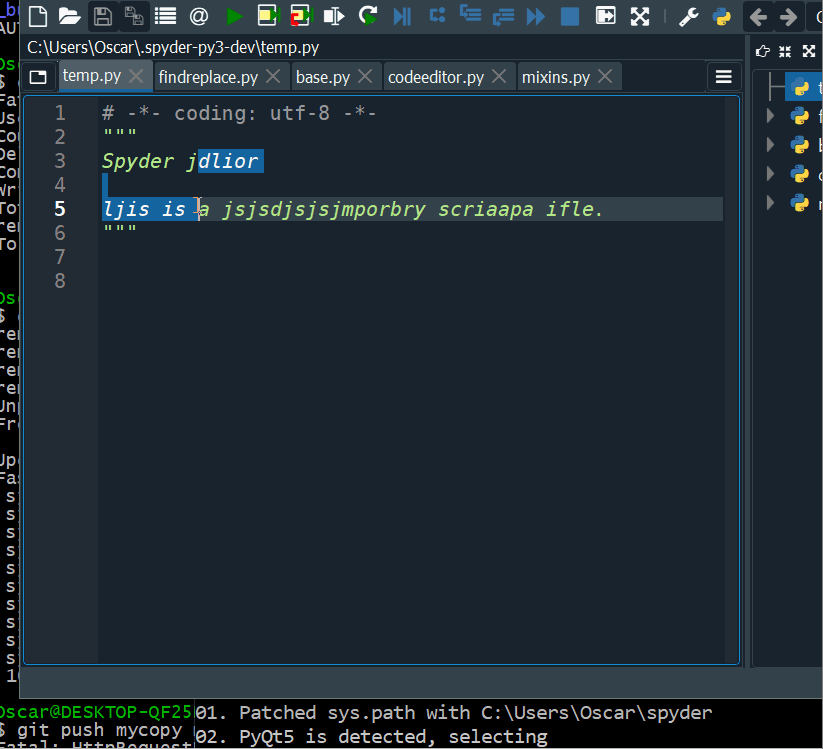Expand the third file in outline tree
The image size is (823, 749).
(x=770, y=145)
